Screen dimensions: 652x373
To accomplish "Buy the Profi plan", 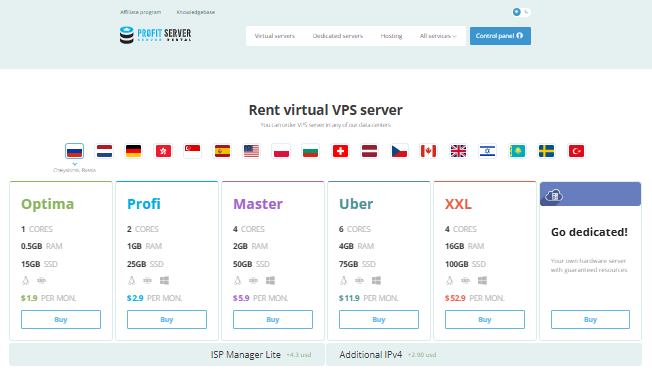I will (167, 319).
